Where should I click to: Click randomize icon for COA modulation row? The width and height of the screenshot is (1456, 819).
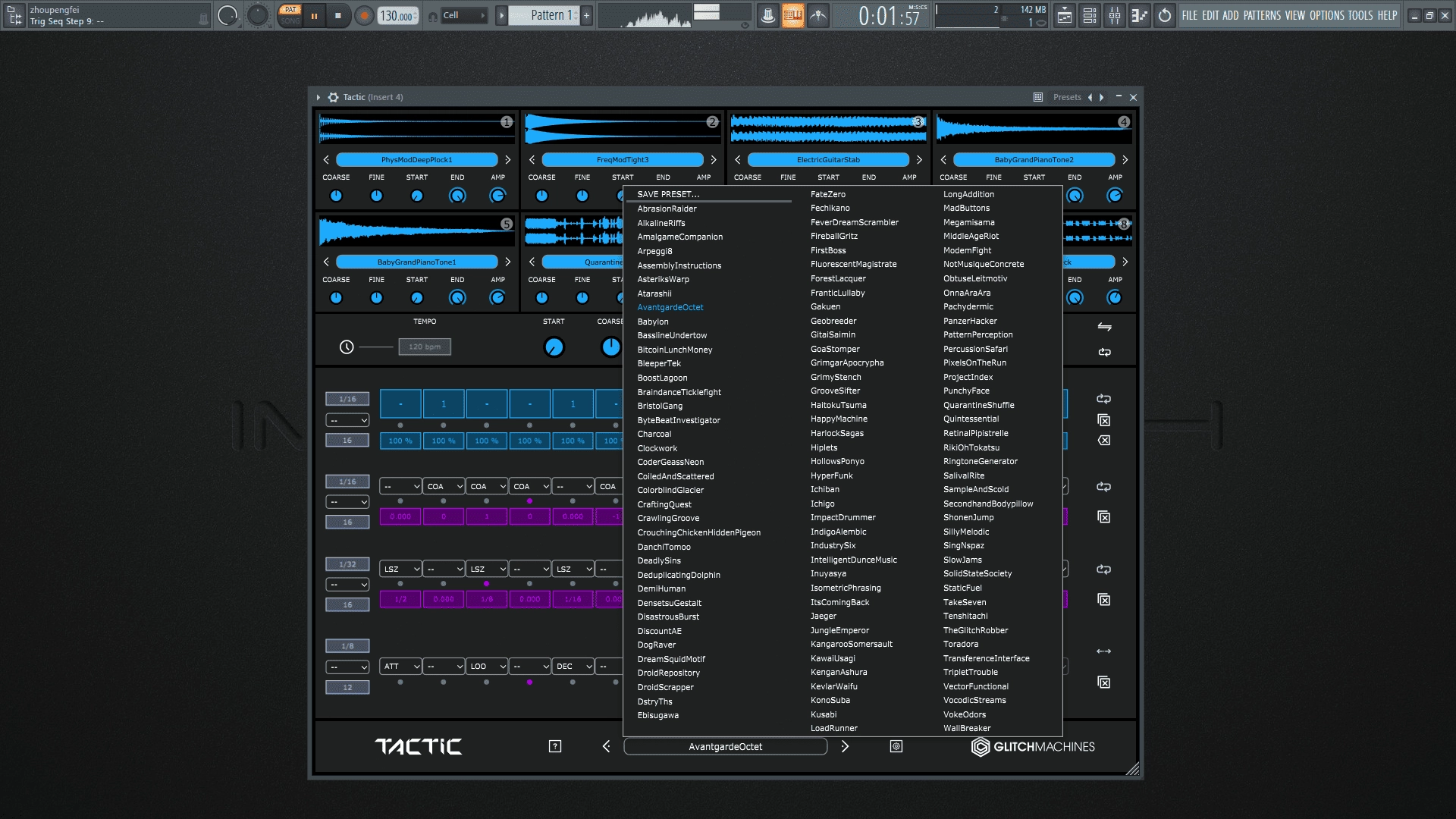click(x=1104, y=487)
